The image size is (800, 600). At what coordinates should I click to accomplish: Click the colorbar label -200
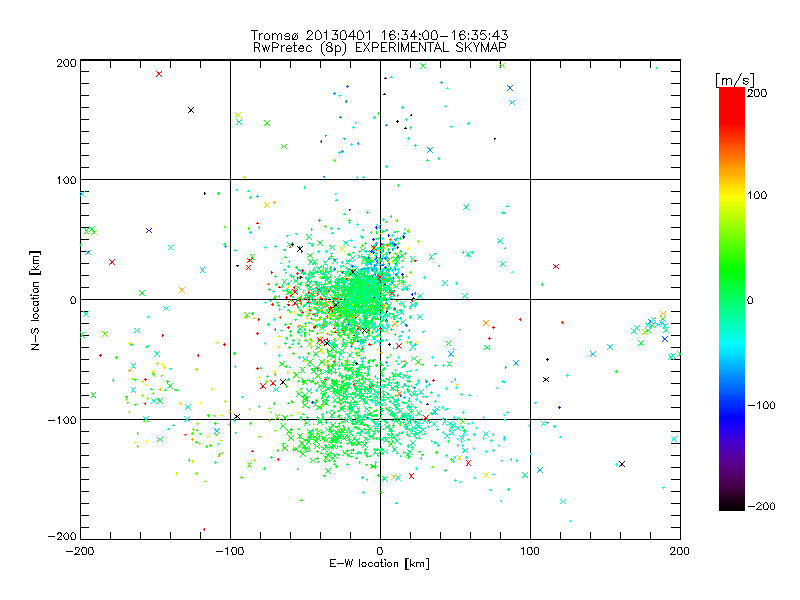[761, 506]
